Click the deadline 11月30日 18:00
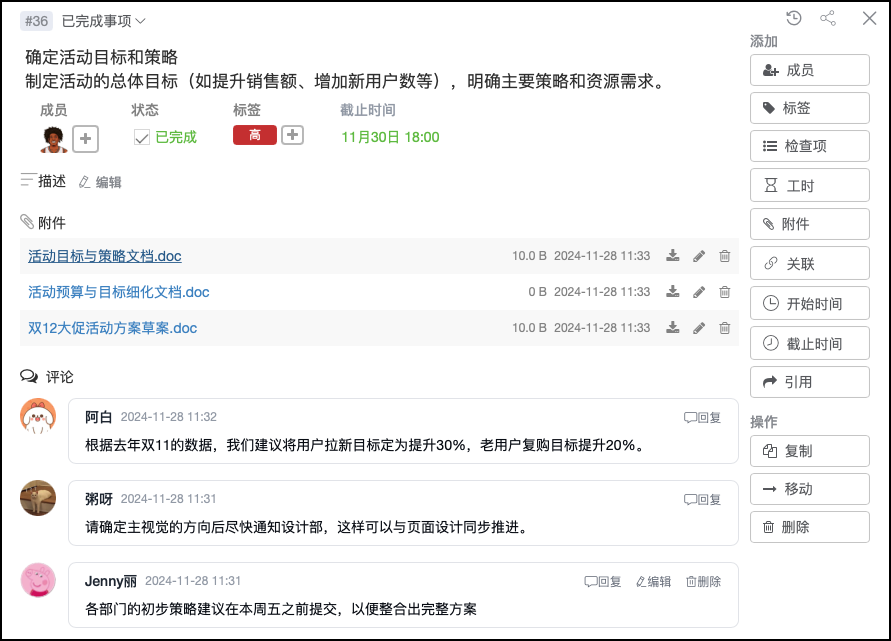This screenshot has height=641, width=891. [x=390, y=137]
